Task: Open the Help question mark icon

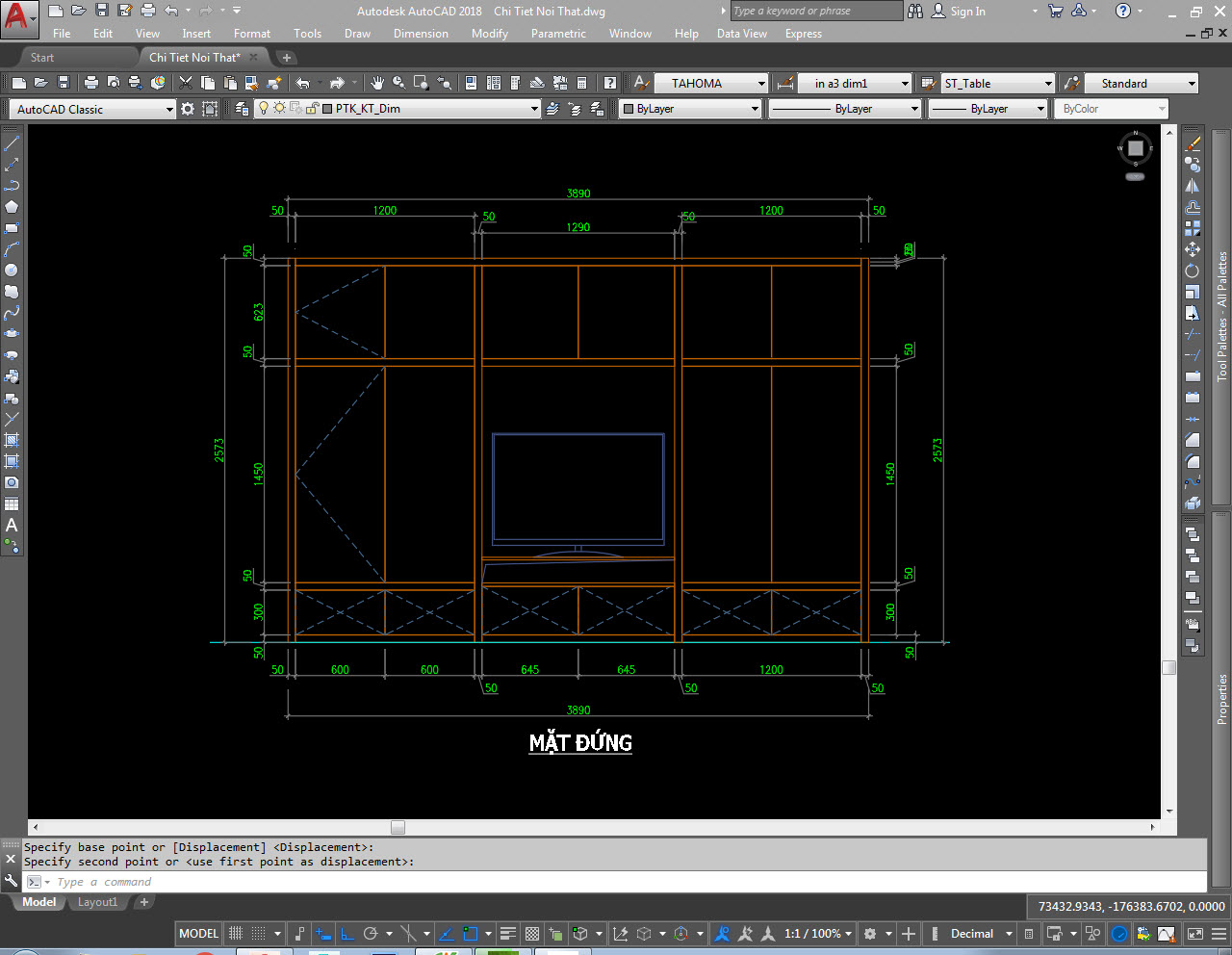Action: click(1123, 11)
